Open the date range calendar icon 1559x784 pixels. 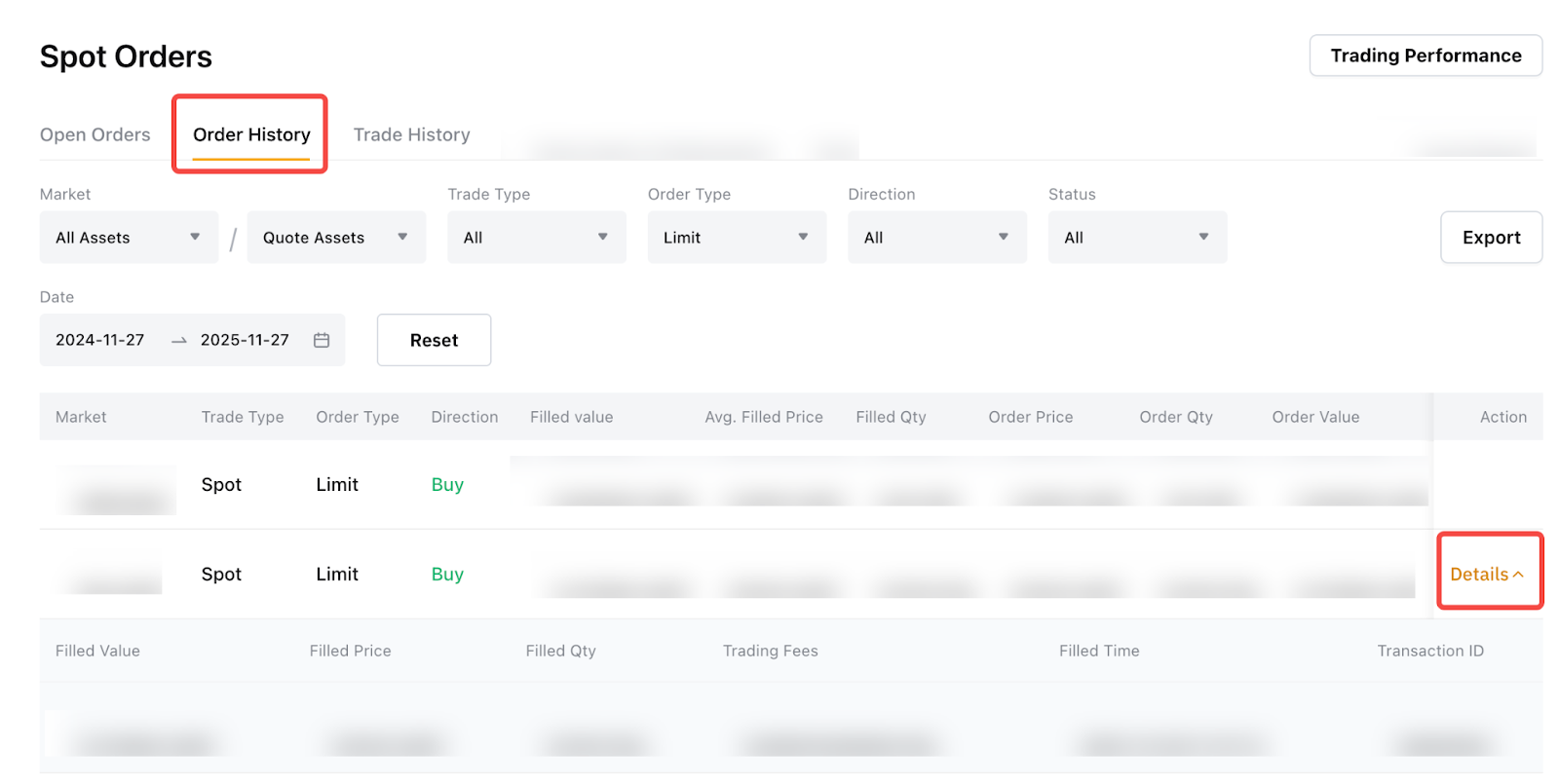pos(322,340)
